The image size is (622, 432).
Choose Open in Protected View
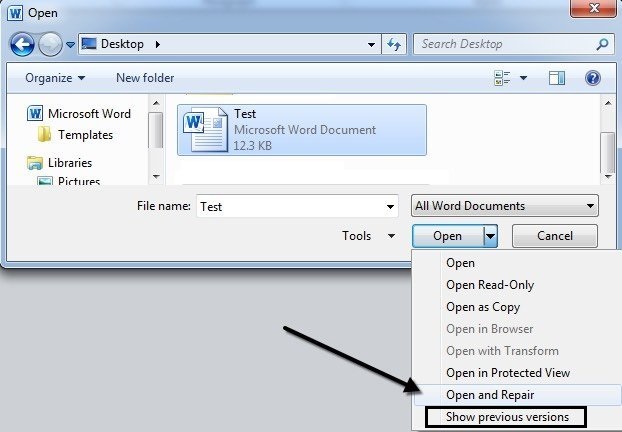tap(516, 373)
